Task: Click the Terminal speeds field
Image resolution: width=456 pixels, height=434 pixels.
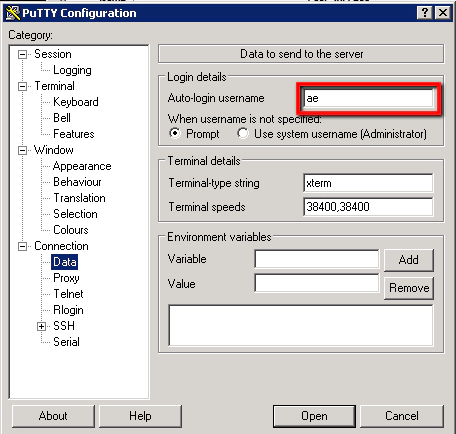Action: point(368,207)
